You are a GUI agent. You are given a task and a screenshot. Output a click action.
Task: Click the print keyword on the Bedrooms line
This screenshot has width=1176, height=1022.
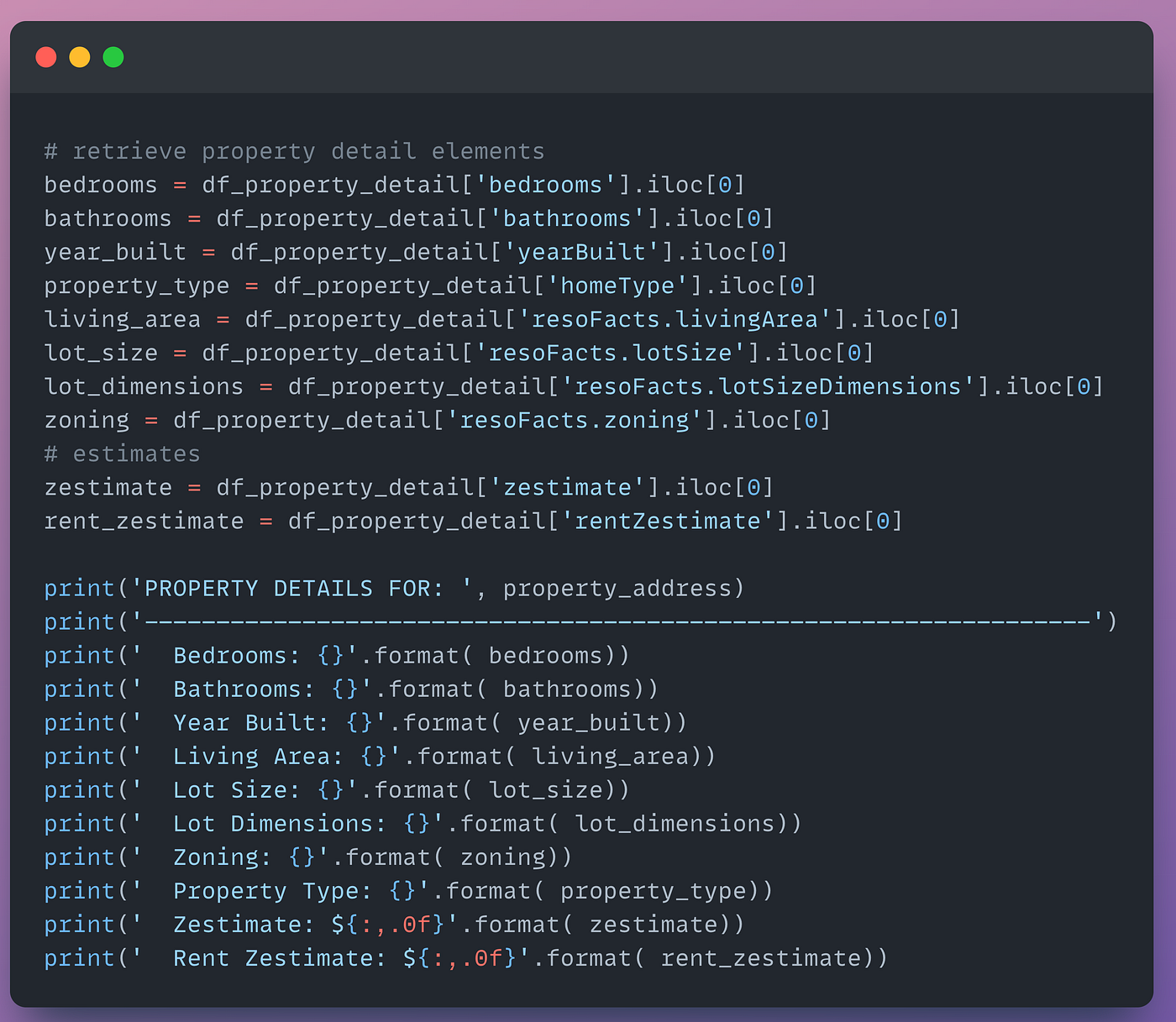coord(79,654)
